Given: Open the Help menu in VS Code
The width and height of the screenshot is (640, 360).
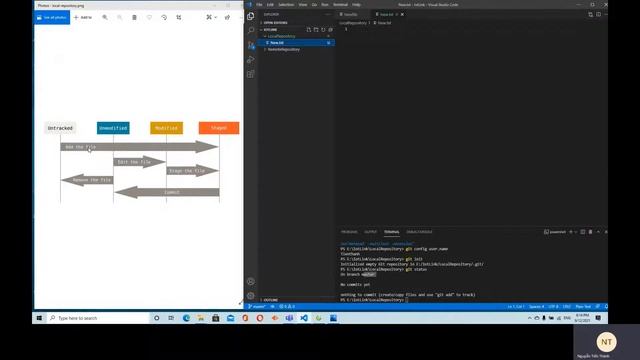Looking at the screenshot, I should click(x=356, y=4).
